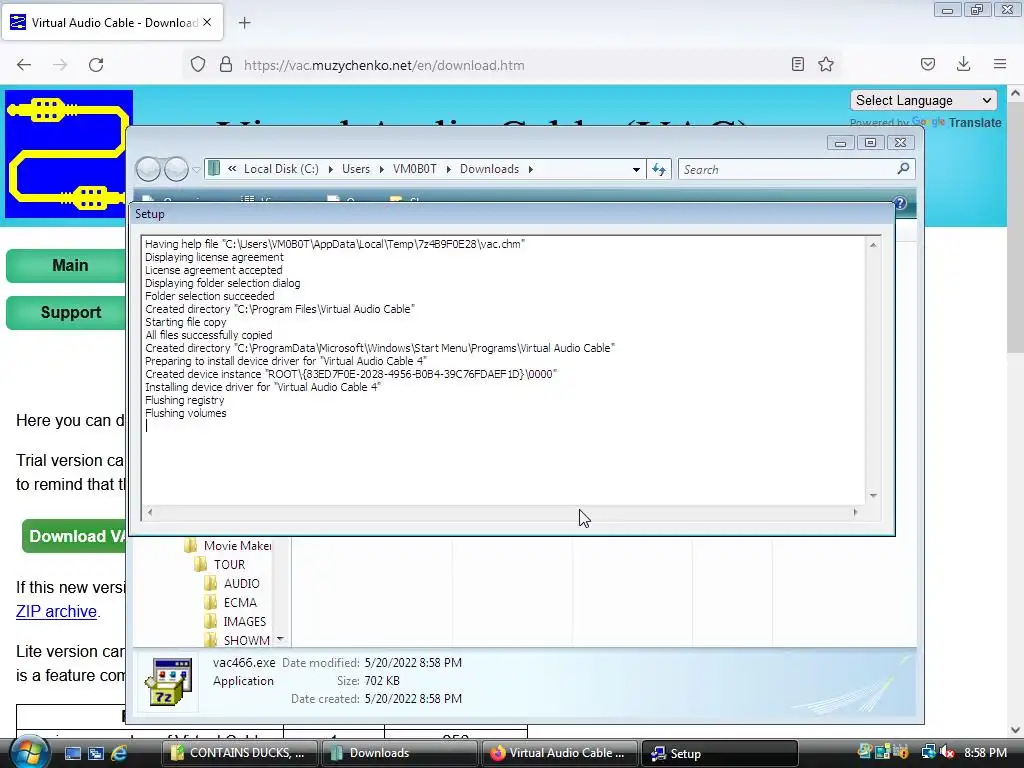Viewport: 1024px width, 768px height.
Task: Click Show Desktop quick launch icon
Action: point(72,753)
